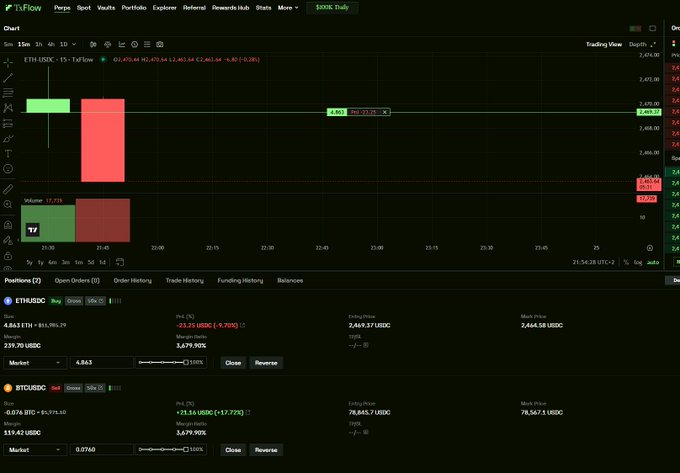Select the 1h timeframe

click(x=39, y=44)
